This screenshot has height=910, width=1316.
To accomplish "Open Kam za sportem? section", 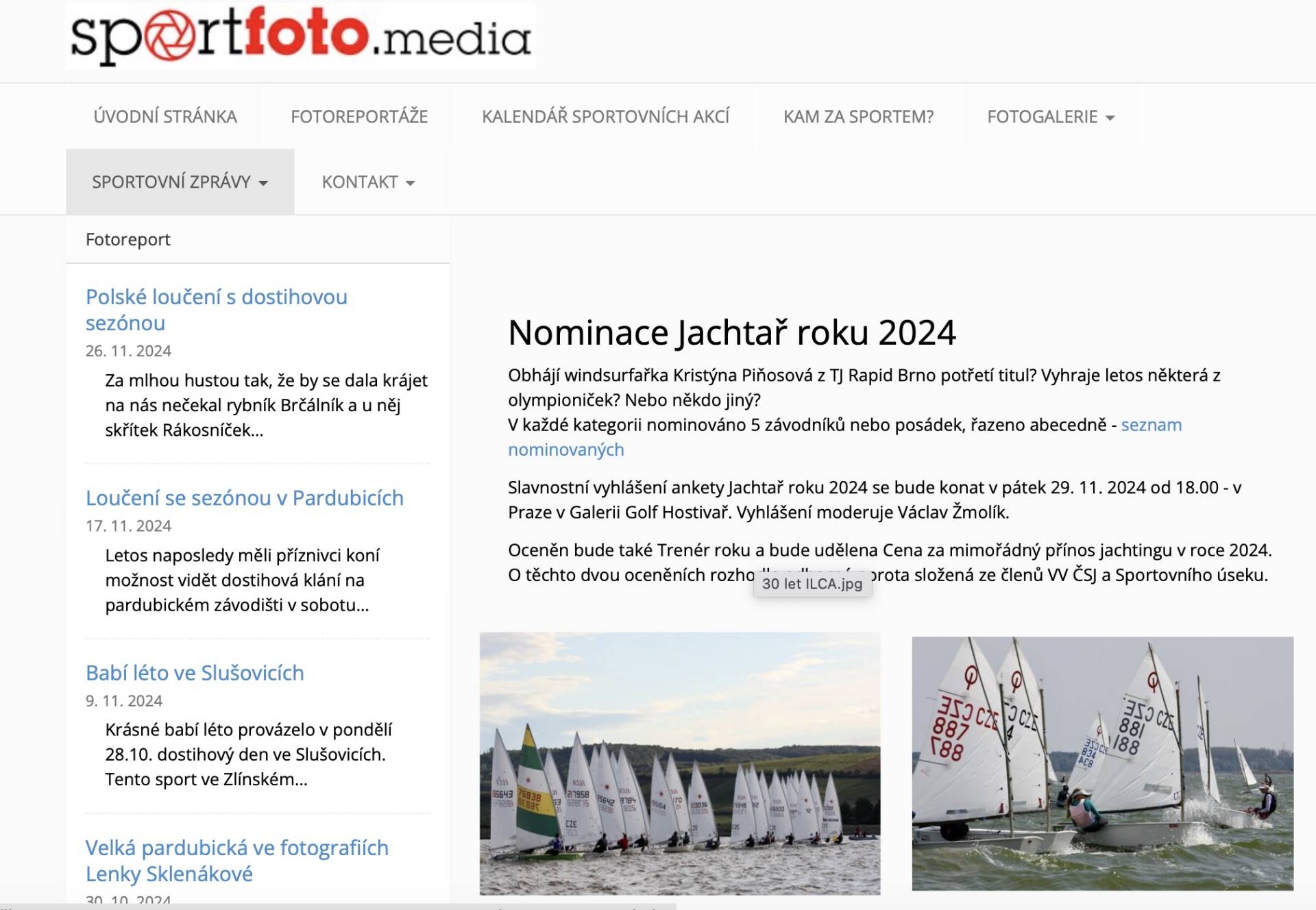I will tap(858, 116).
